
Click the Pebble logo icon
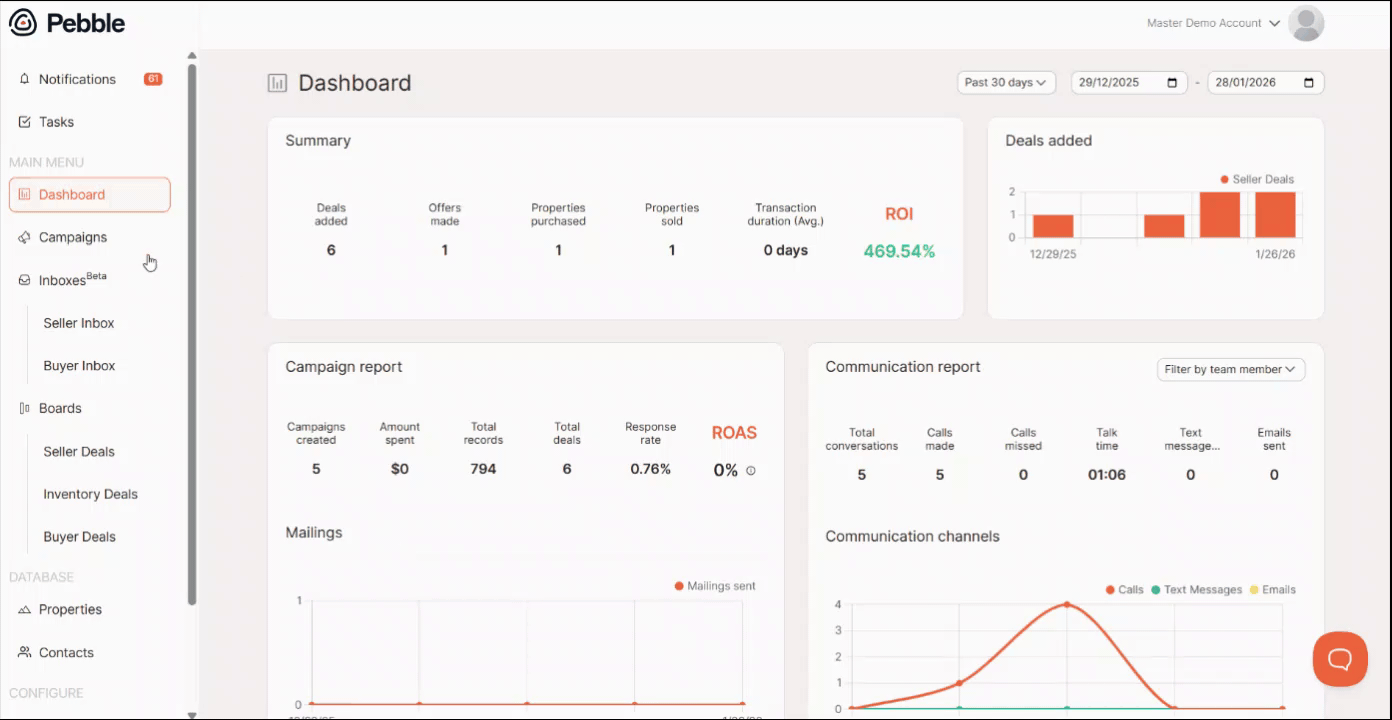[x=23, y=23]
